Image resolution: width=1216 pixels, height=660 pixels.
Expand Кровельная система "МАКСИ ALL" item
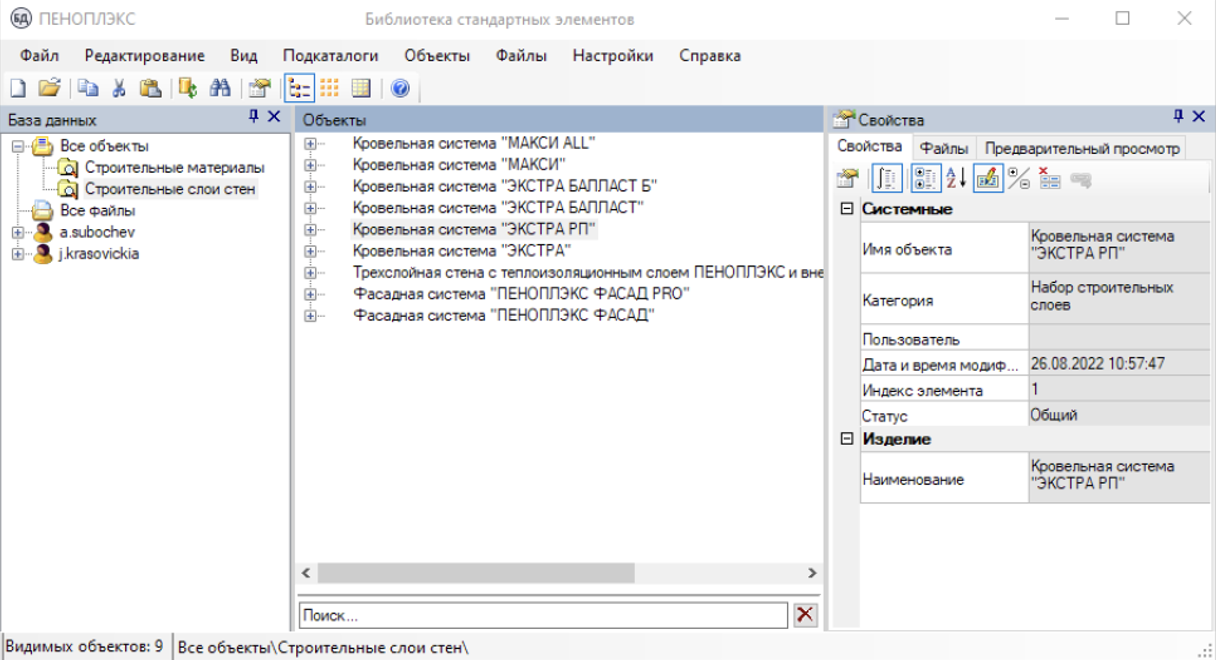coord(310,143)
